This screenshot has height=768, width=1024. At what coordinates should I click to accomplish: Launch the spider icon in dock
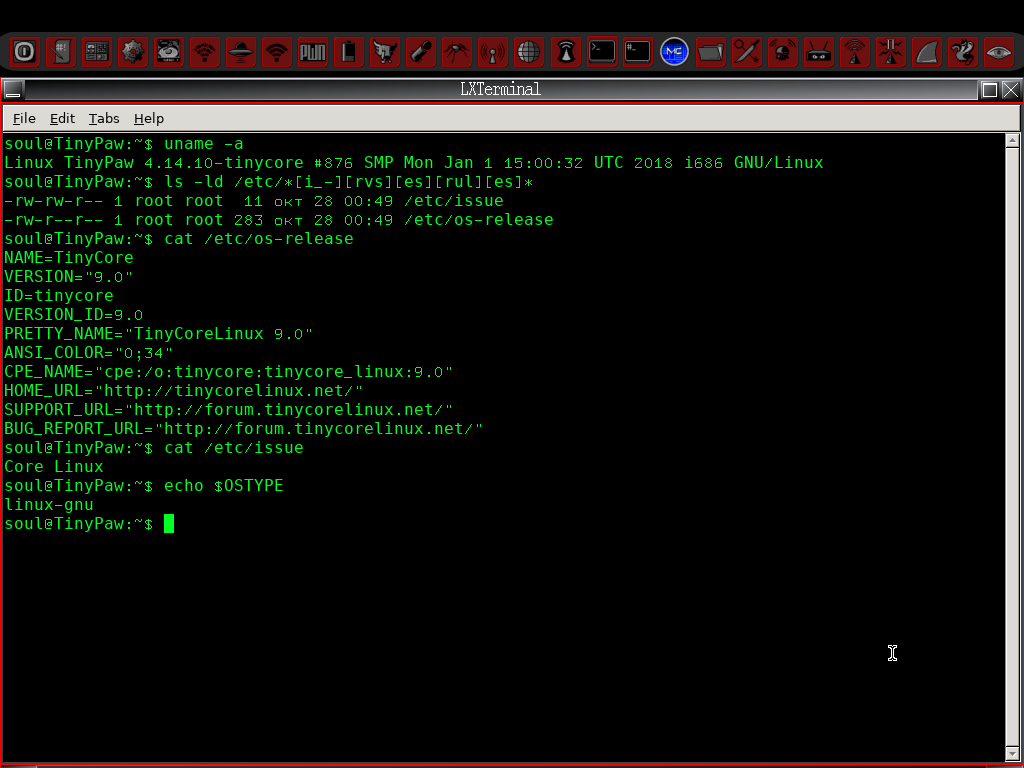coord(456,52)
